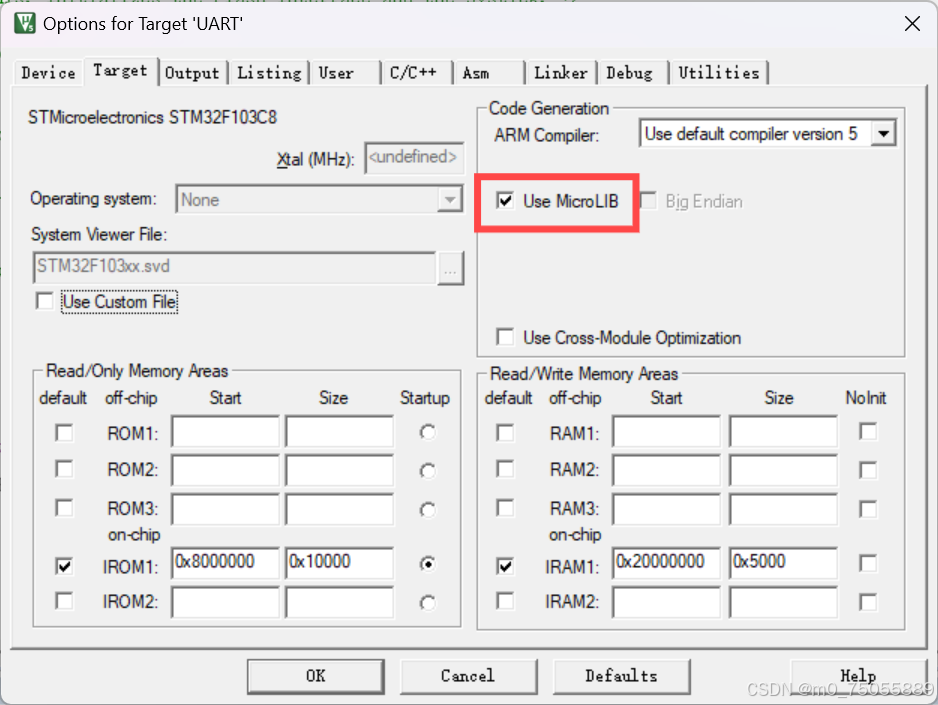Select the Startup radio for IROM2

click(x=427, y=601)
